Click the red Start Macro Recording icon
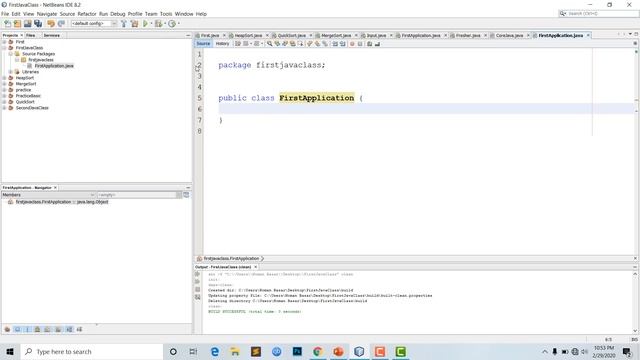 pyautogui.click(x=352, y=44)
